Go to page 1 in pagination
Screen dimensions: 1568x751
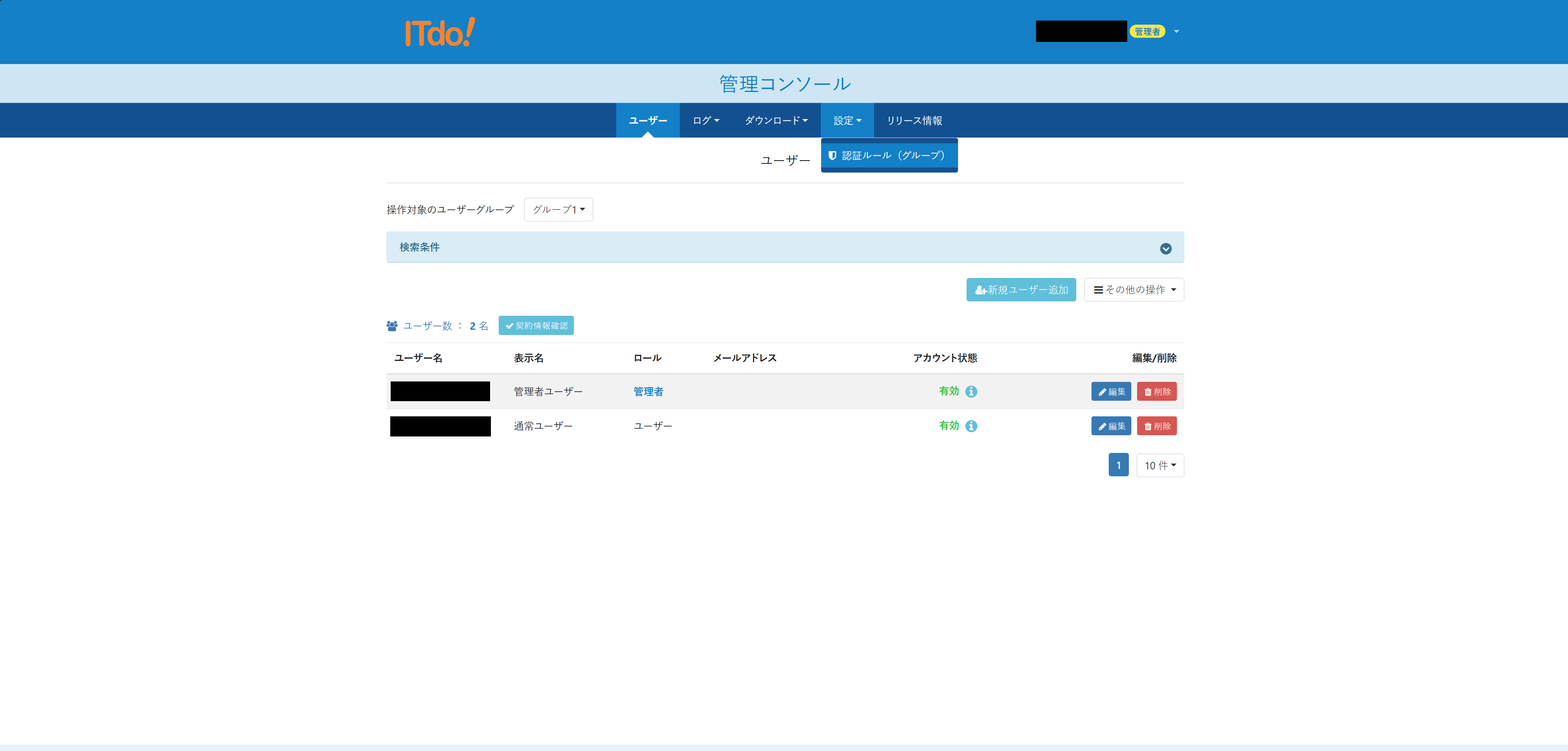pyautogui.click(x=1118, y=466)
